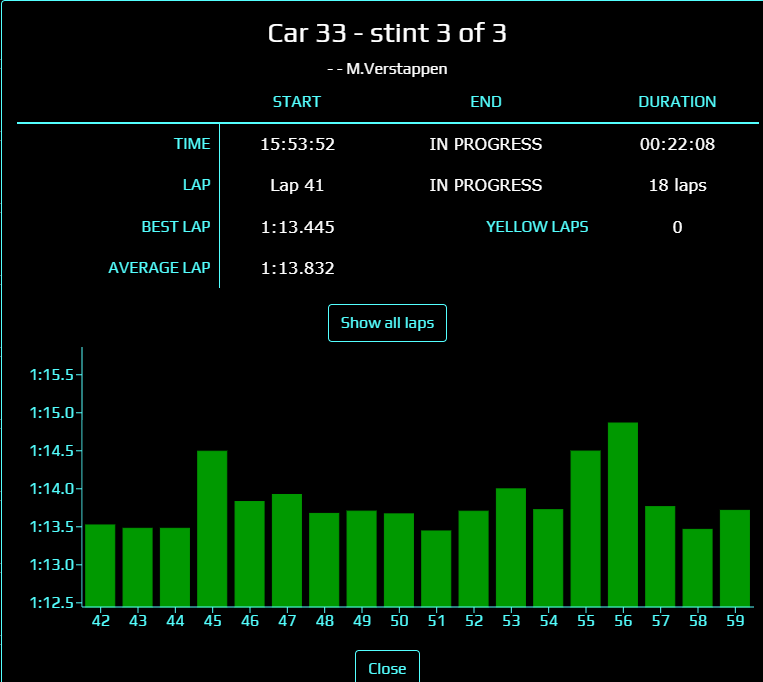
Task: Click the yellow laps count 0
Action: (x=677, y=227)
